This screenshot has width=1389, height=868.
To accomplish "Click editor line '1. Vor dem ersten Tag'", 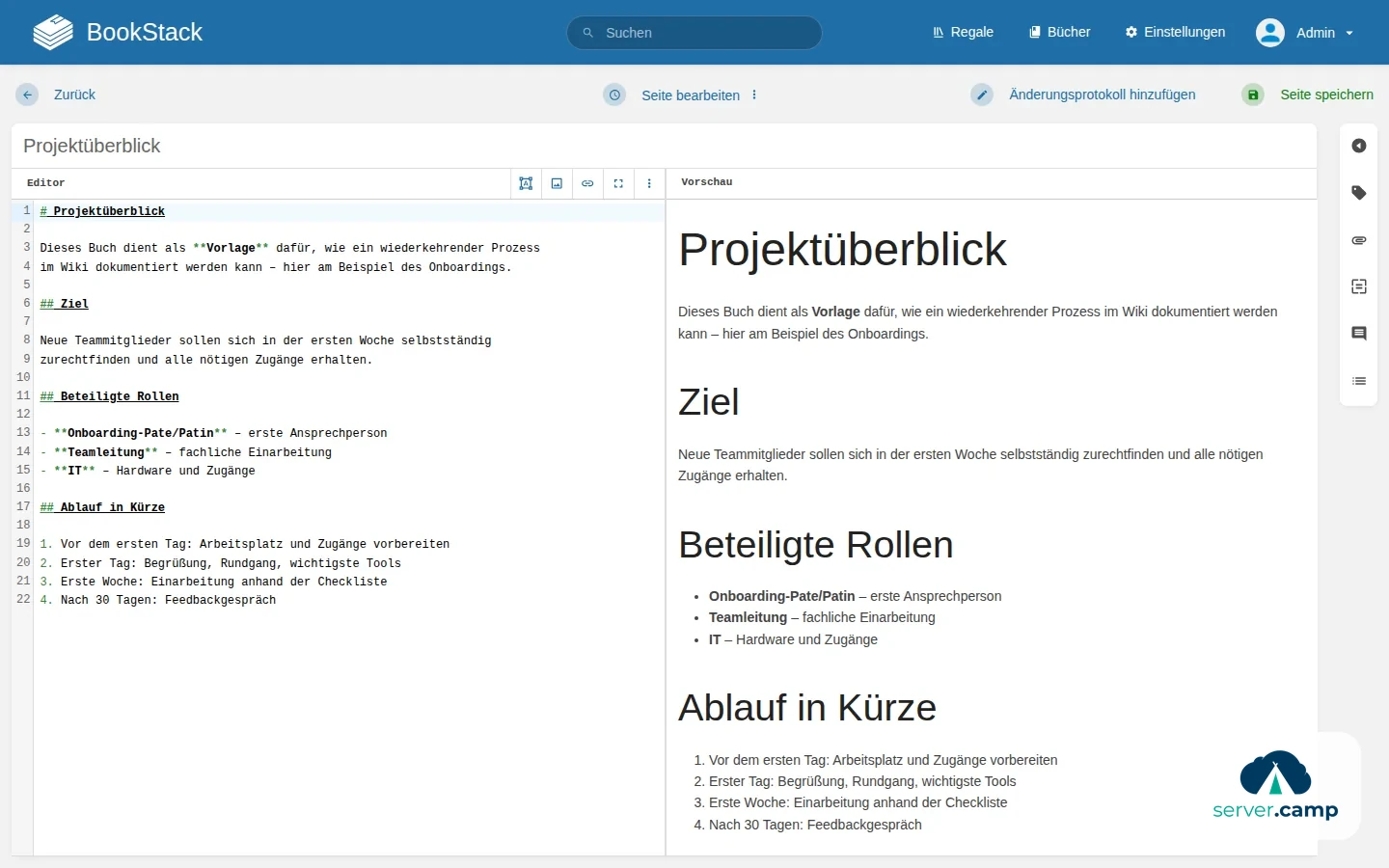I will (245, 544).
